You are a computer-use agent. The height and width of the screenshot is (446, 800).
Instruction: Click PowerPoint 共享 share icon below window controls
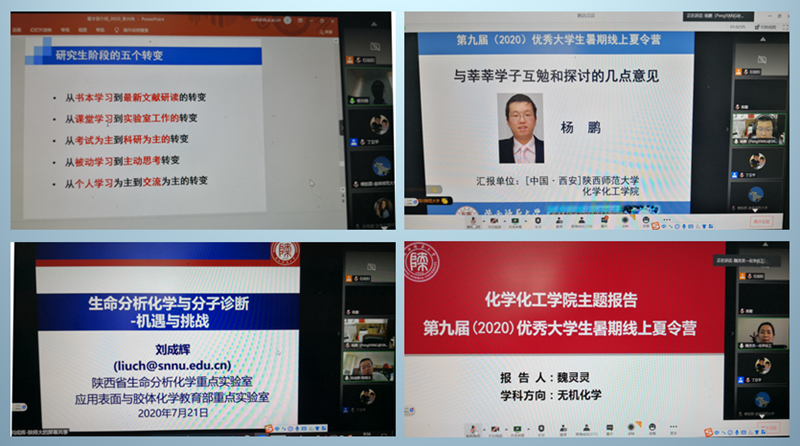coord(328,30)
